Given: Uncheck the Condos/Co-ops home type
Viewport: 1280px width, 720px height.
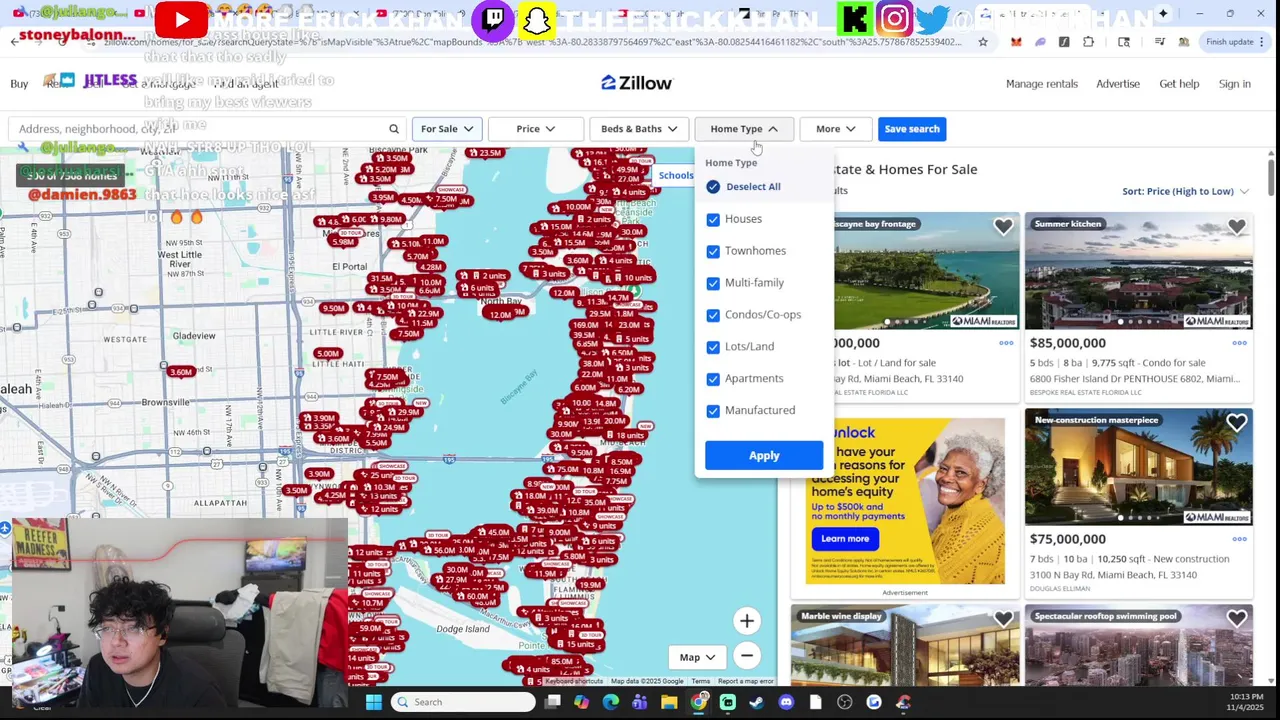Looking at the screenshot, I should click(713, 315).
